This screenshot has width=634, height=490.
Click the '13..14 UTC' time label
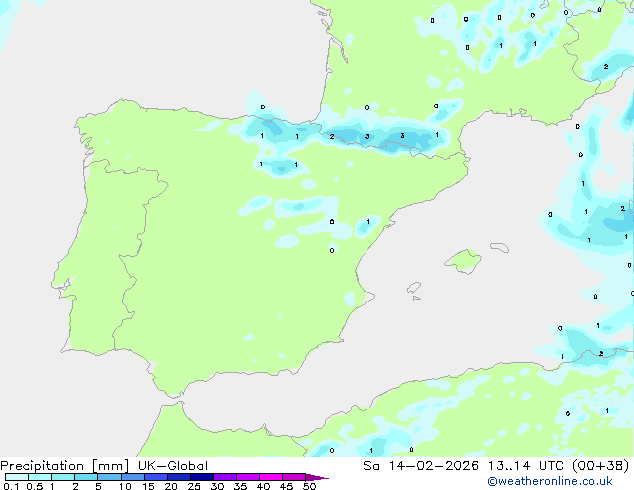(525, 466)
